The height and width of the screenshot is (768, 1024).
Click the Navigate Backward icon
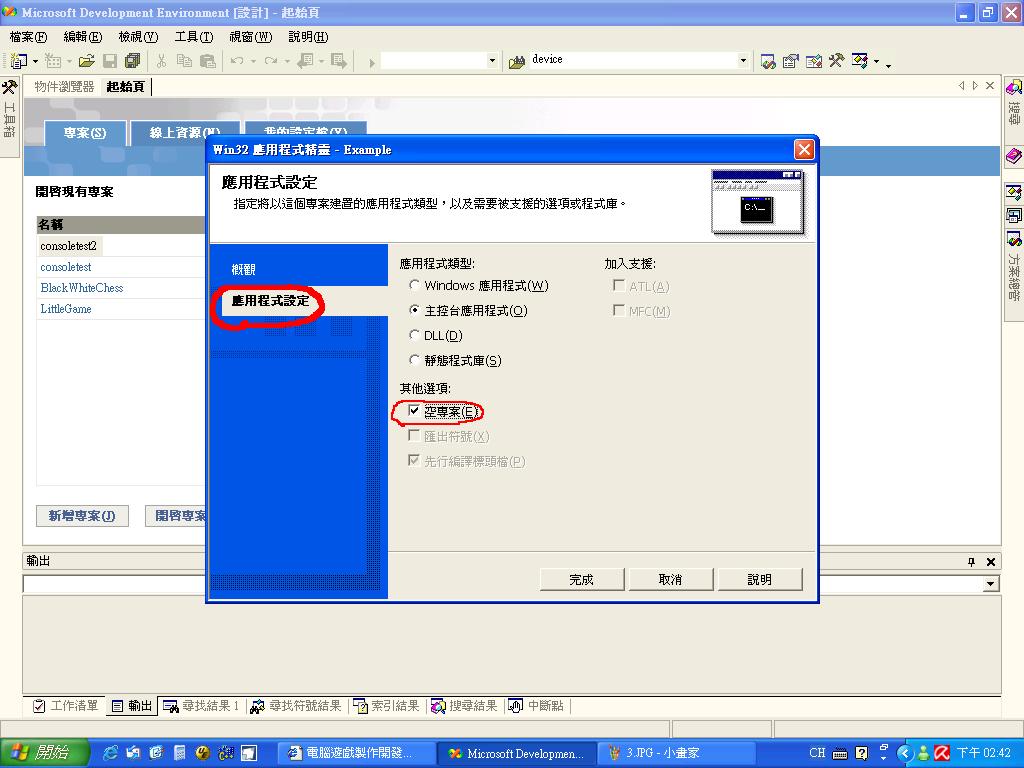[x=304, y=61]
